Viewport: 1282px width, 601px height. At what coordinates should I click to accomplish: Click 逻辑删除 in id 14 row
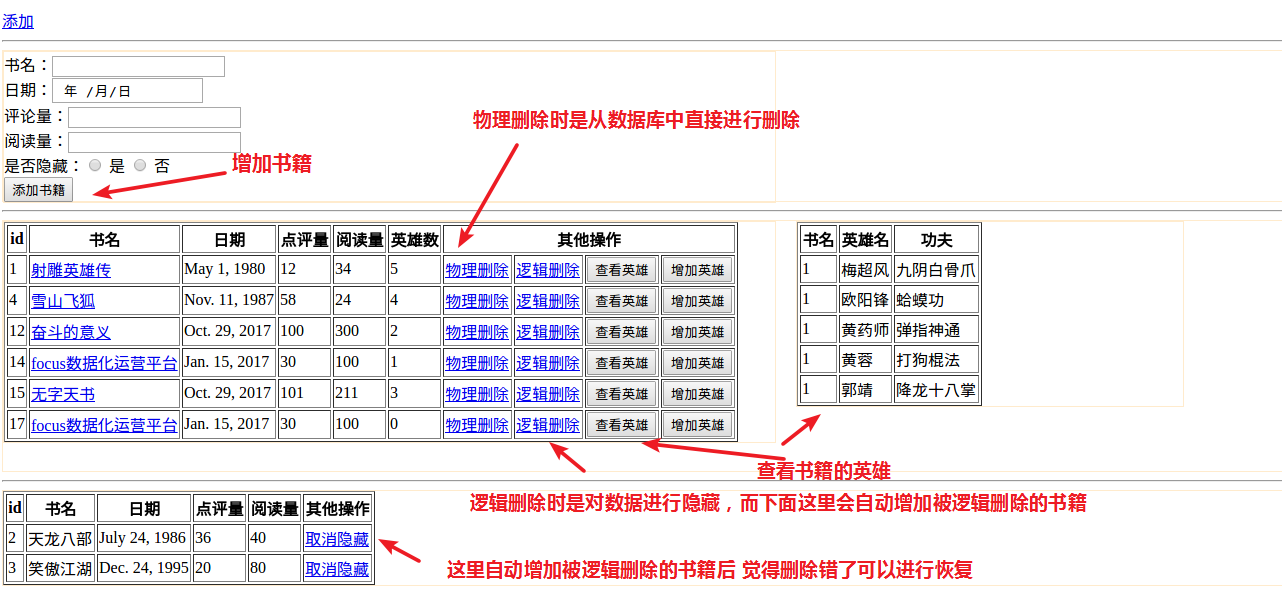click(x=548, y=363)
